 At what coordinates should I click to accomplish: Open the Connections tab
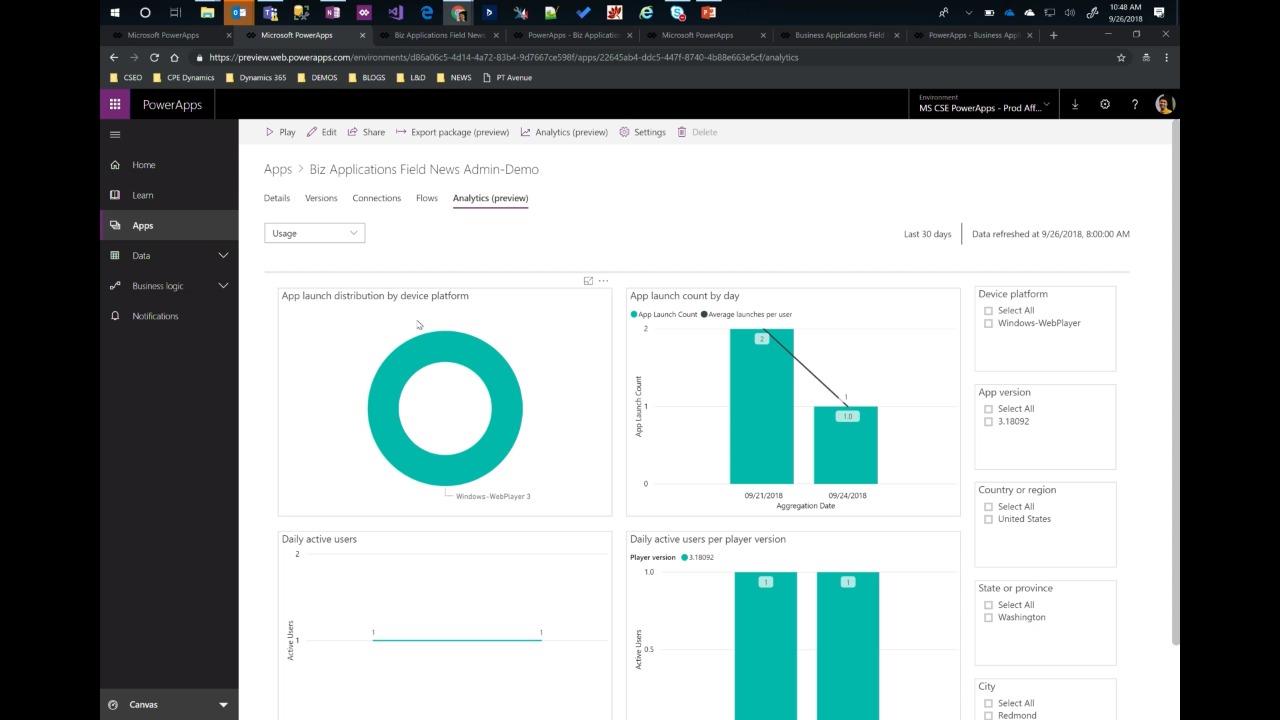[x=377, y=198]
